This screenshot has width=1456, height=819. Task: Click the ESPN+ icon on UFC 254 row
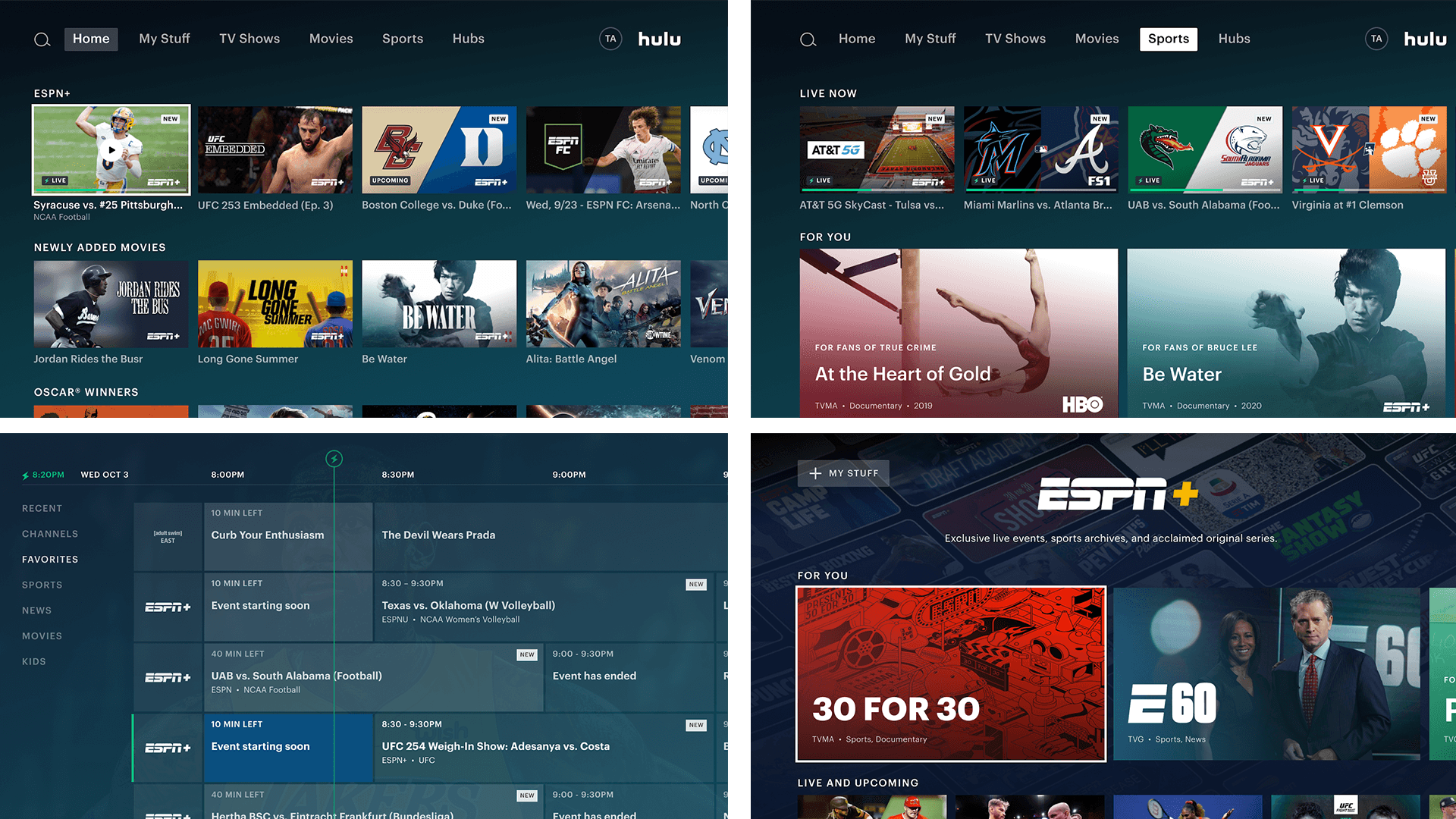pos(168,745)
